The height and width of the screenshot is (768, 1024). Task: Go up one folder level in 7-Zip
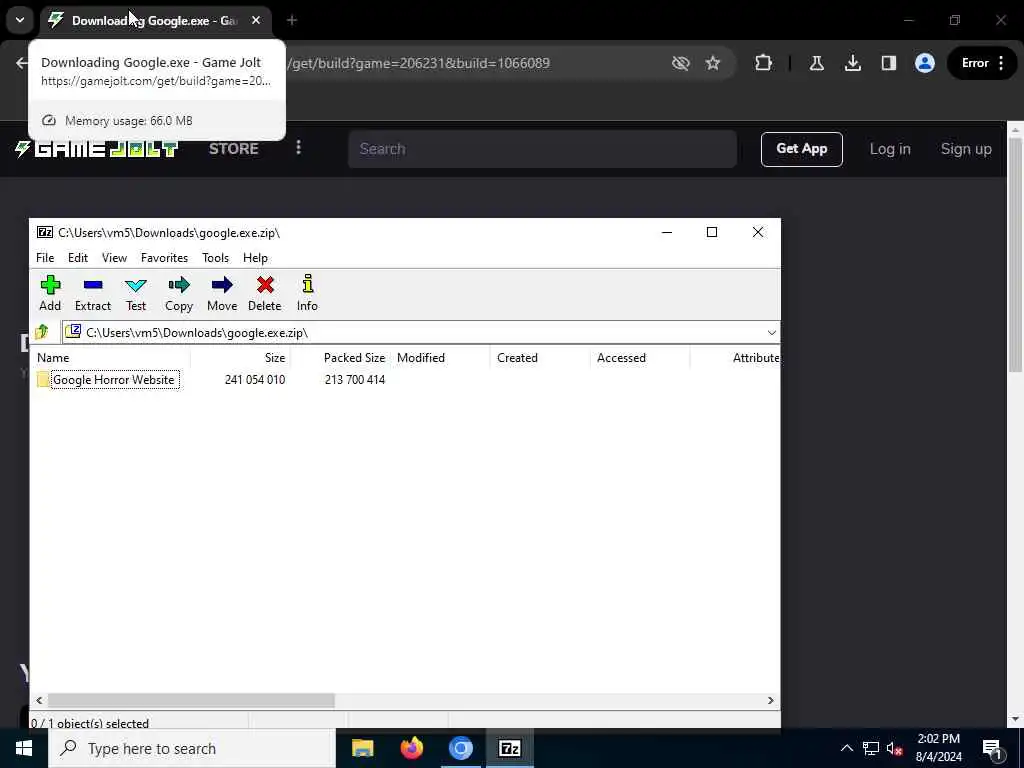pos(42,332)
